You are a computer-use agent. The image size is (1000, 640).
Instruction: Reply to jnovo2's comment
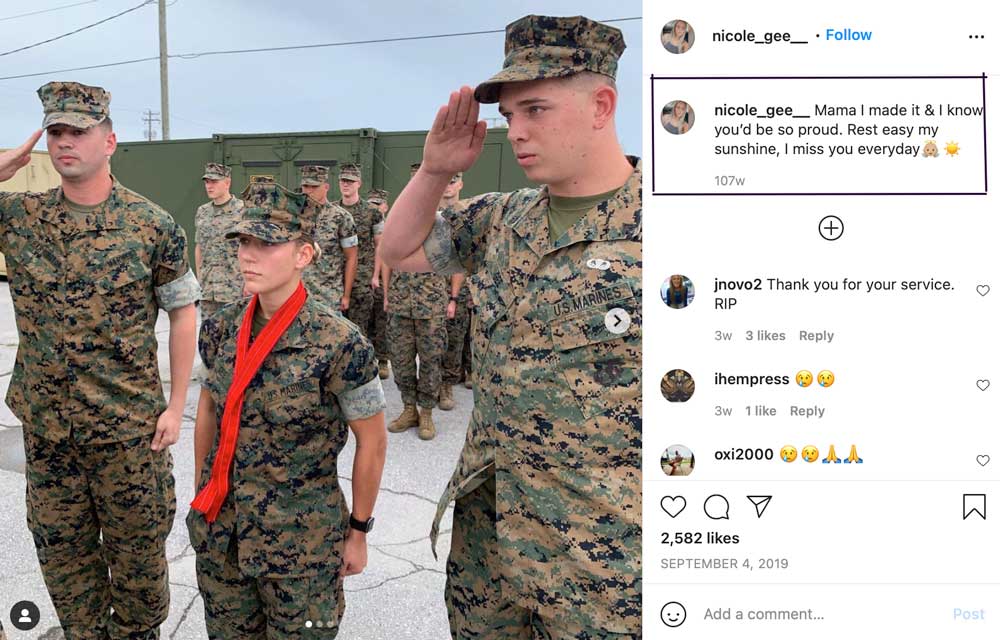pyautogui.click(x=816, y=336)
